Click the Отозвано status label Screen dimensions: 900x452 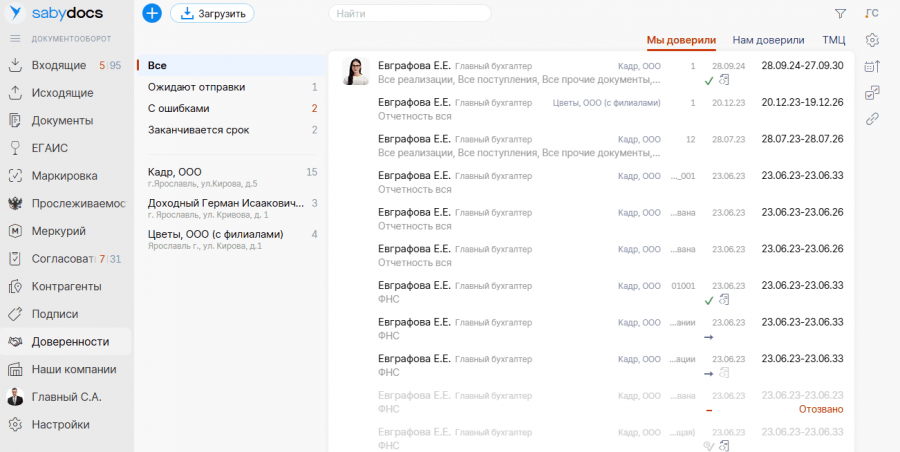(821, 409)
